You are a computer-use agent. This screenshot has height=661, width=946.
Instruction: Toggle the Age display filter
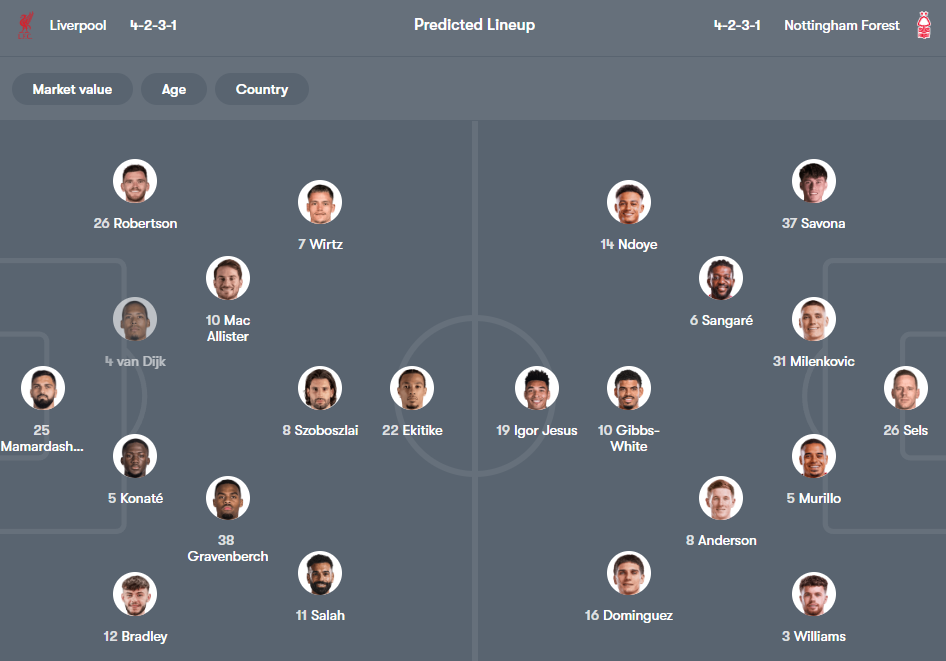173,88
